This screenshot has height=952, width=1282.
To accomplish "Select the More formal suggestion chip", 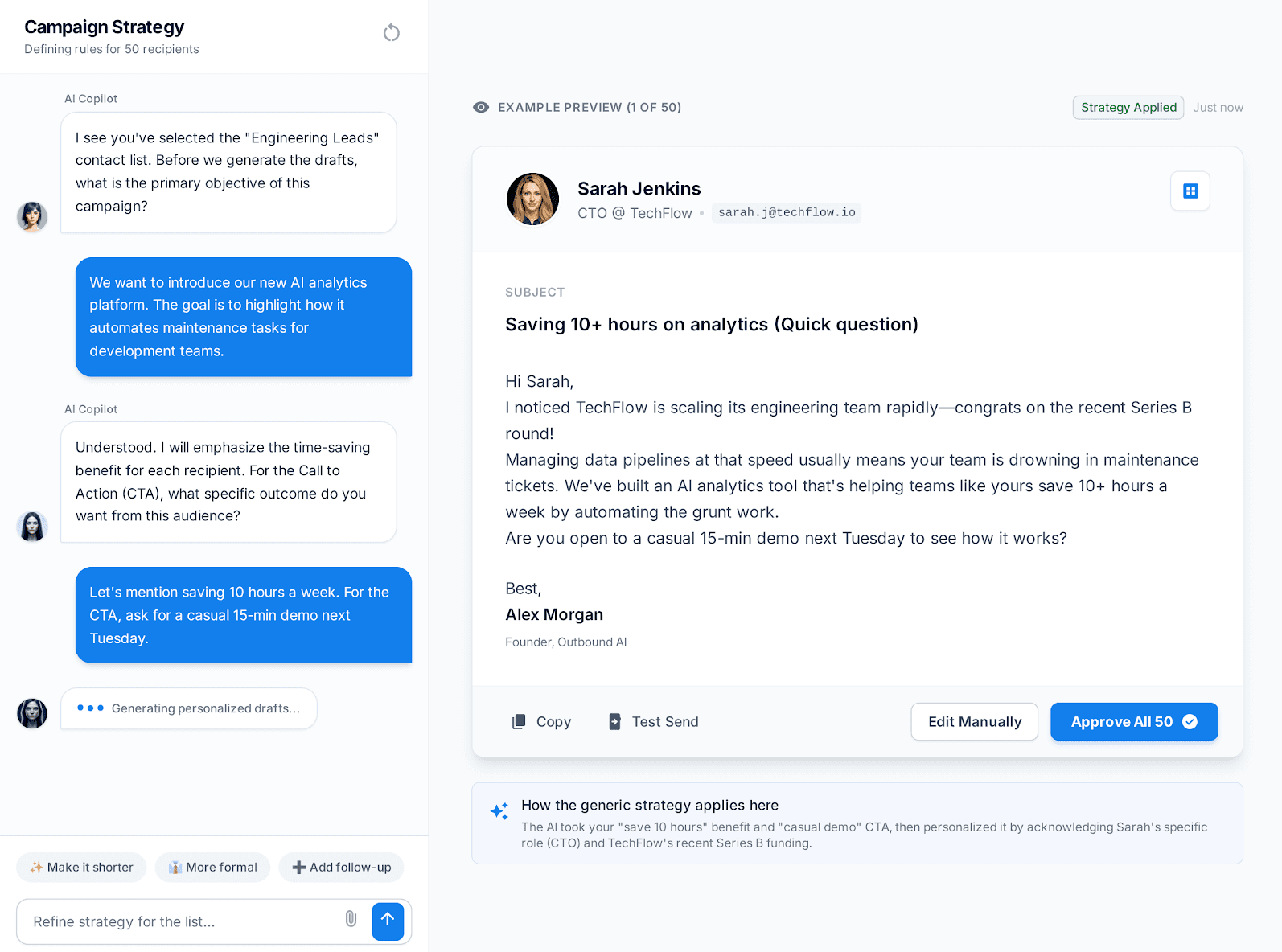I will pos(212,868).
